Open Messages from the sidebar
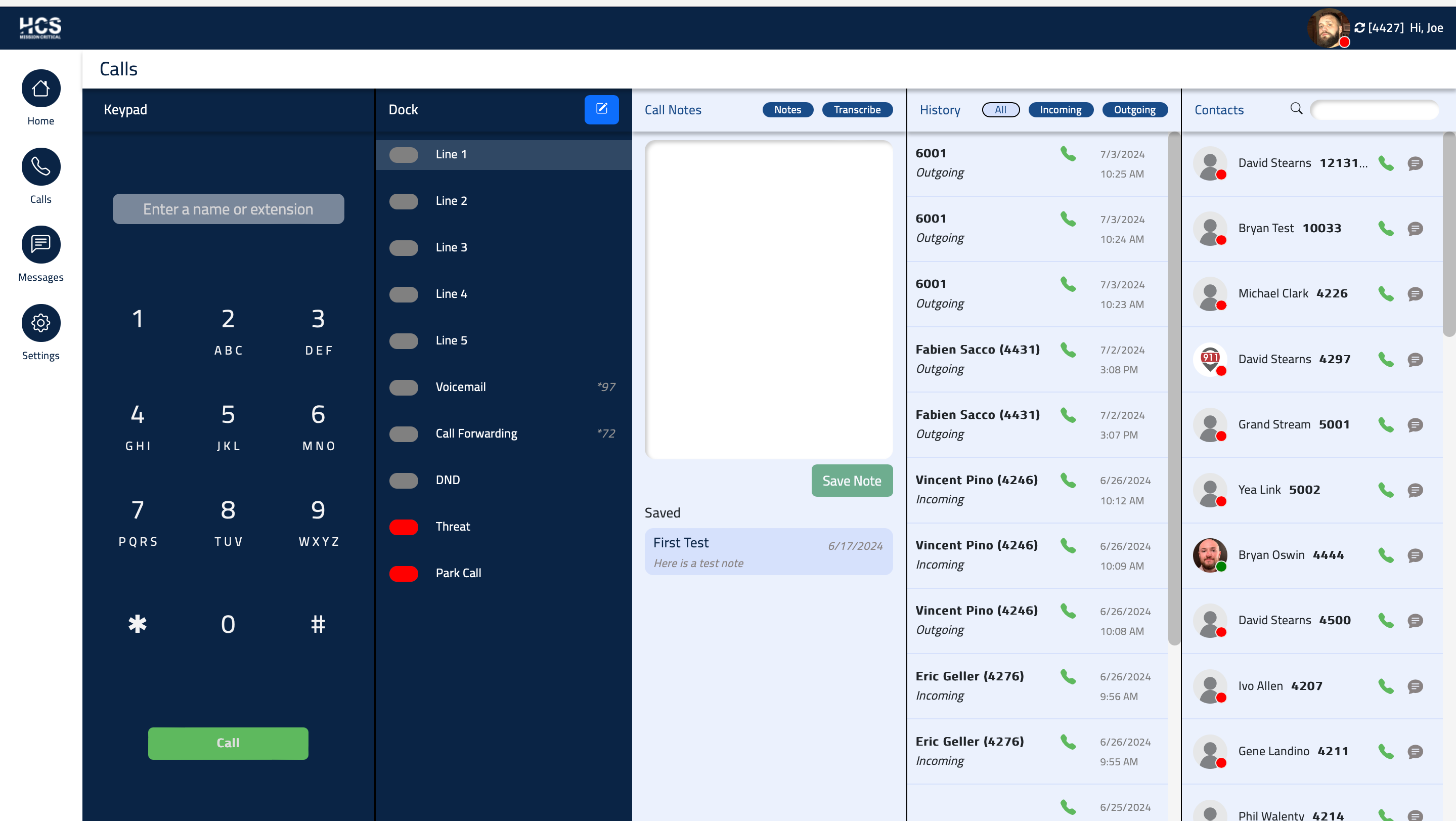This screenshot has height=821, width=1456. click(x=40, y=245)
